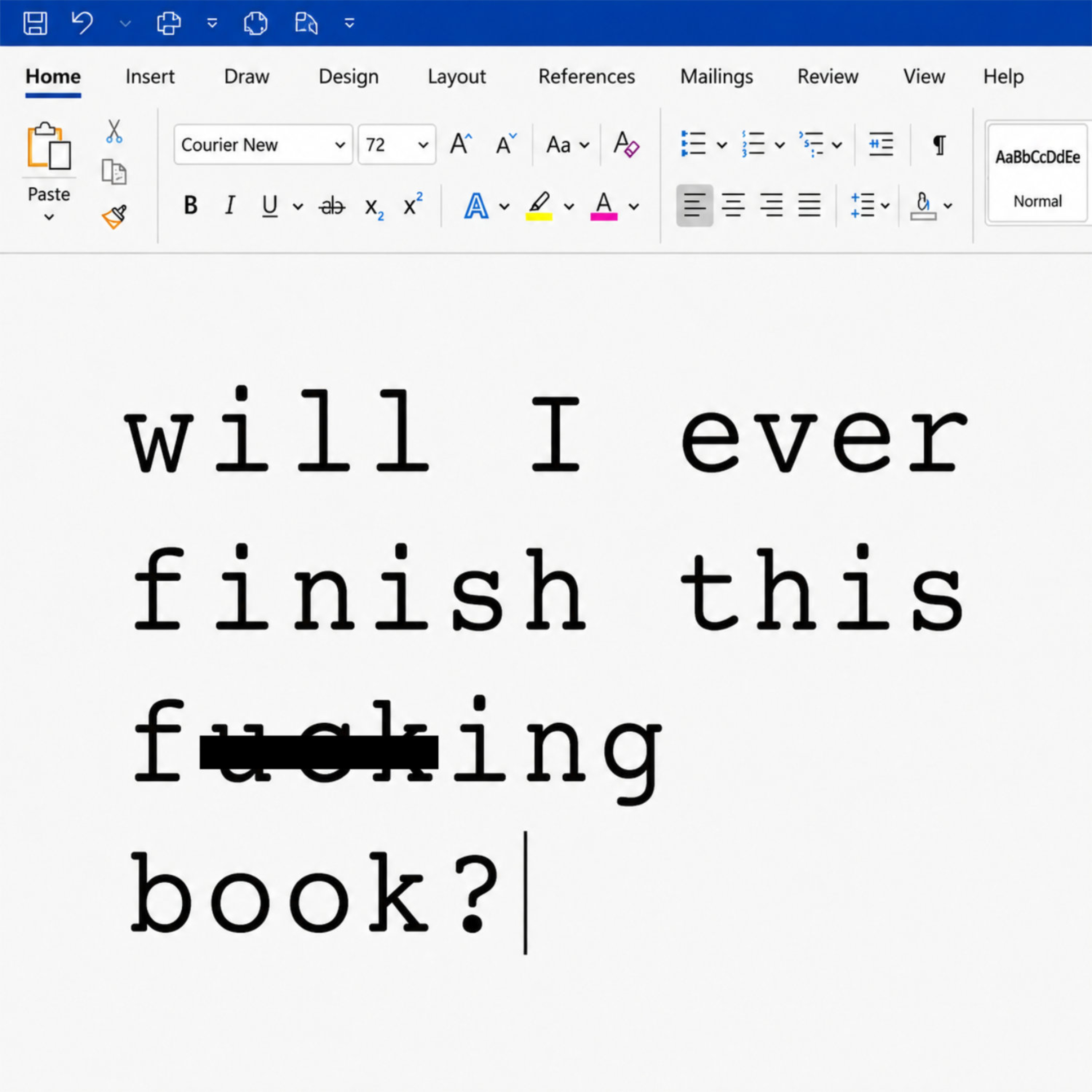Click the Save icon in the title bar

(35, 23)
